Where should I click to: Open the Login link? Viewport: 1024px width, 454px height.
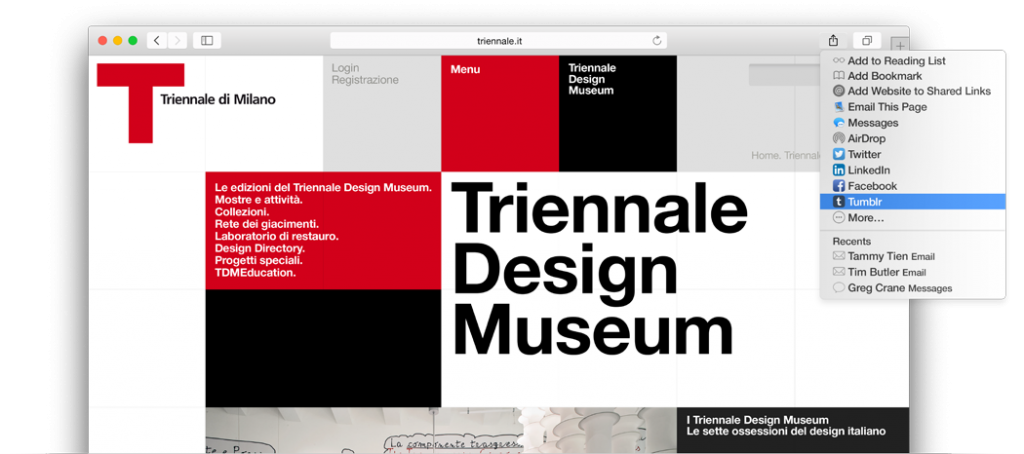[x=345, y=68]
